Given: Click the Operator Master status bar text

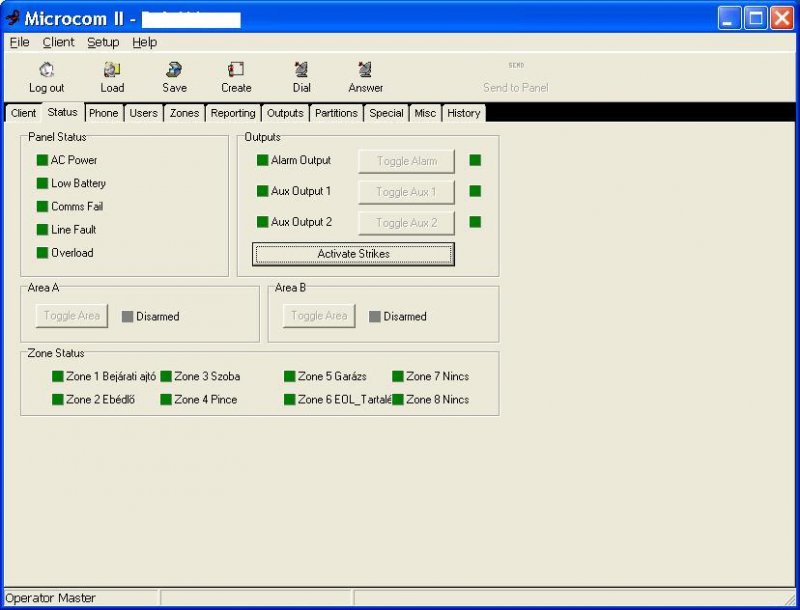Looking at the screenshot, I should point(51,598).
